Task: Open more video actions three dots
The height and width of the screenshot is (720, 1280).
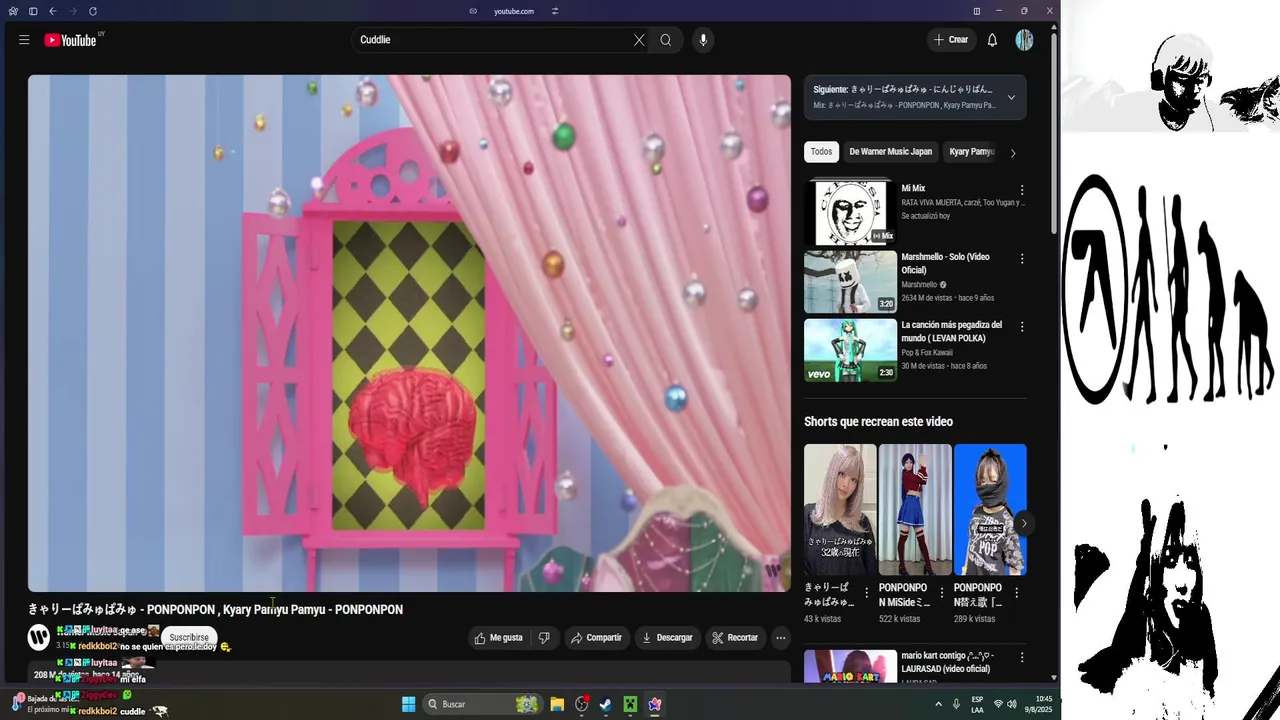Action: tap(781, 638)
